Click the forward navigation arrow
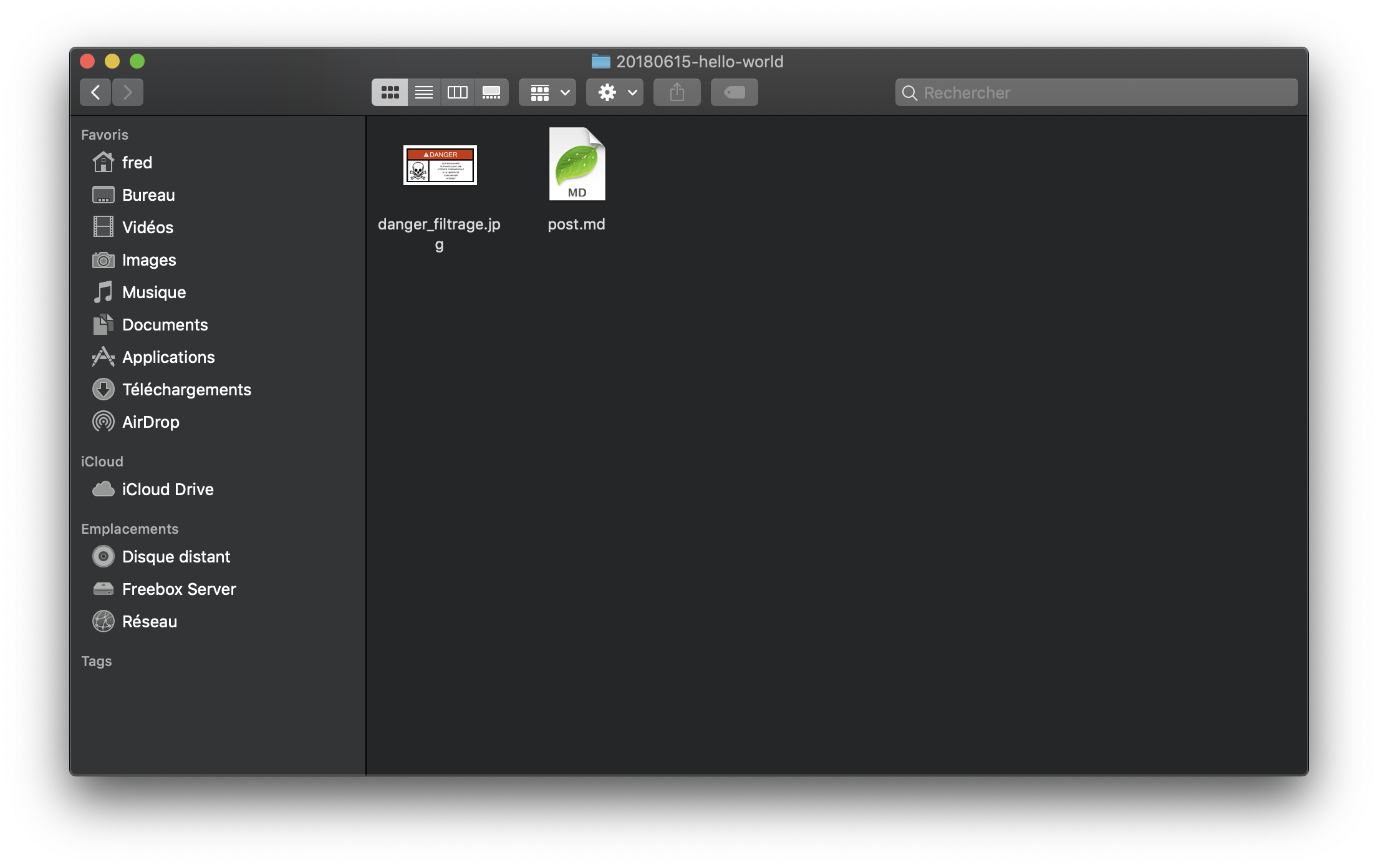 click(x=128, y=92)
